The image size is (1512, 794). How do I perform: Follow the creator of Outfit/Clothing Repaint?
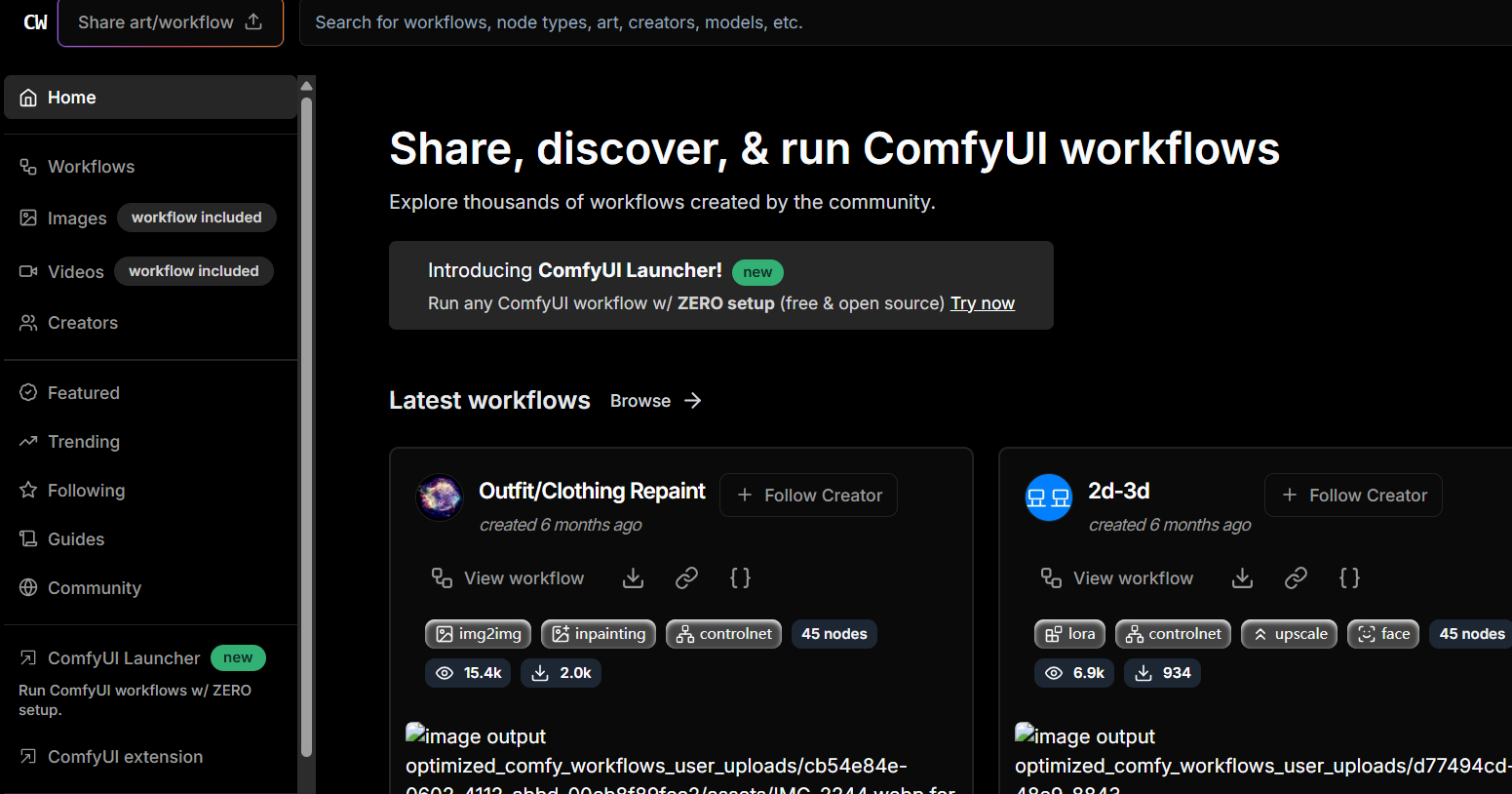pos(808,496)
